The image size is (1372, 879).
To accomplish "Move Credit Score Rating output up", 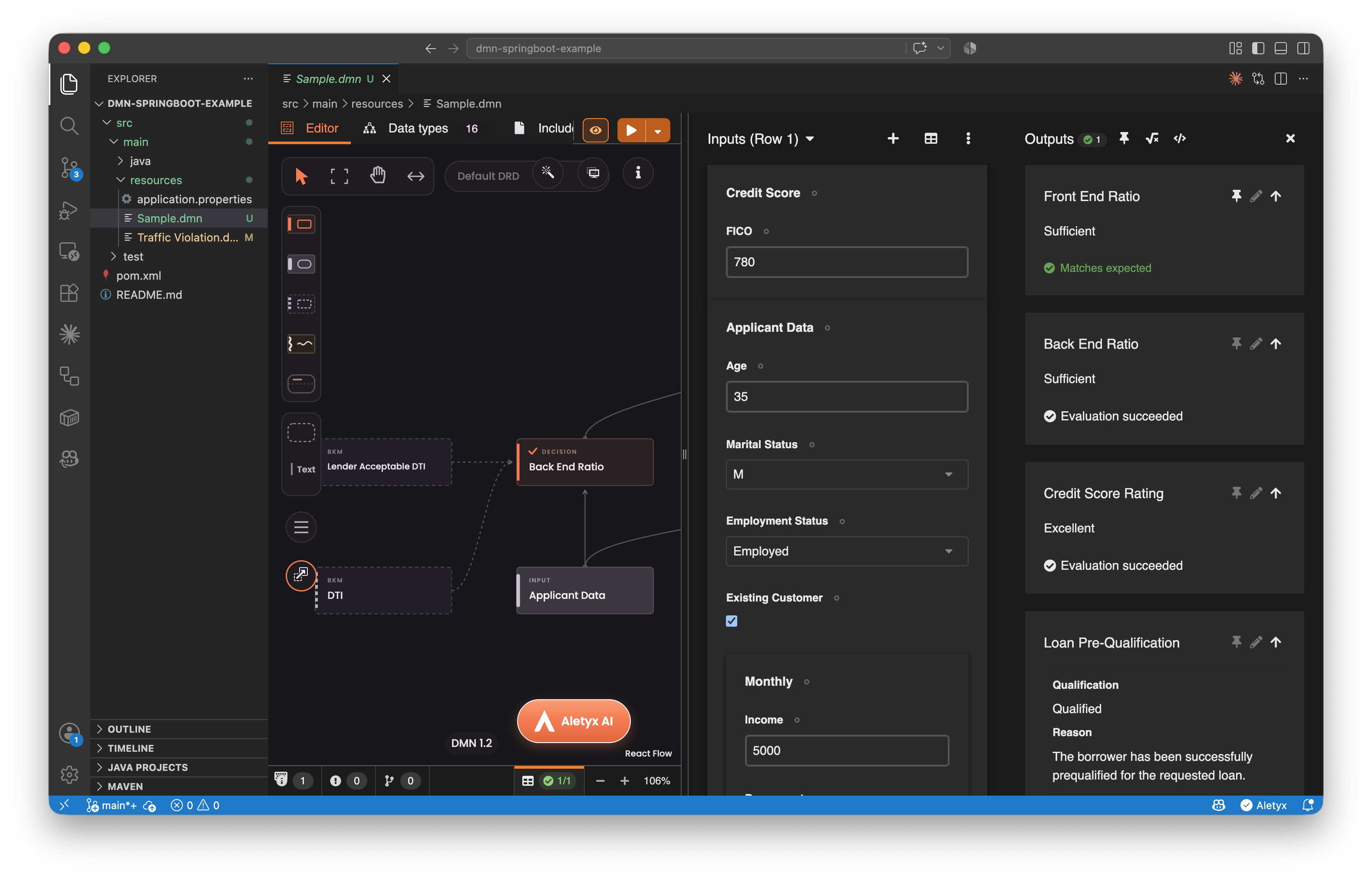I will point(1276,492).
